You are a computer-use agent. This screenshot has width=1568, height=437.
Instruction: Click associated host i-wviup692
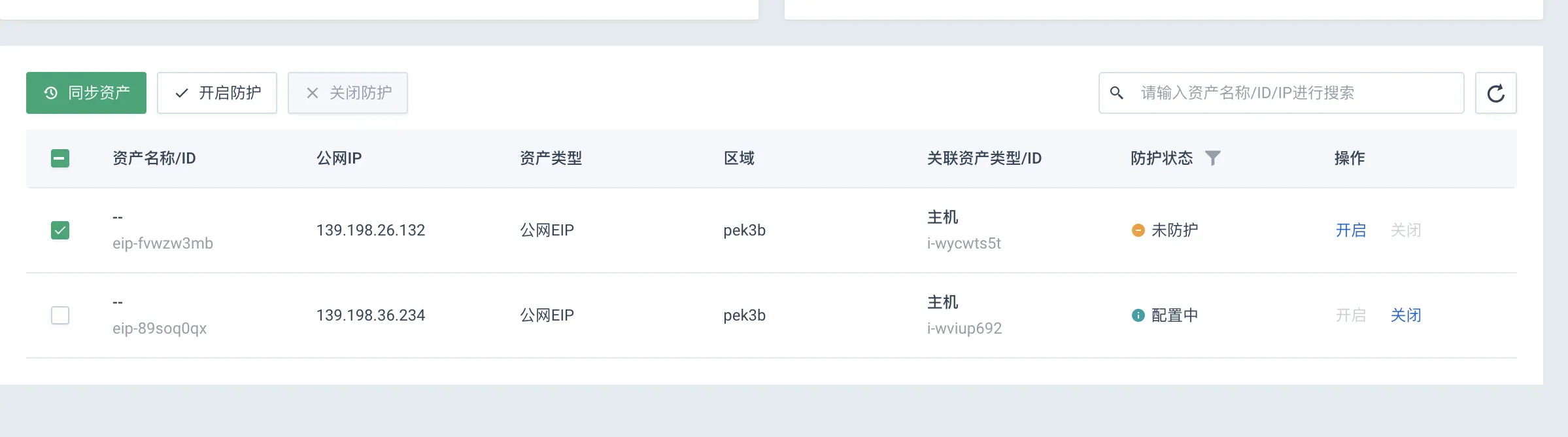(x=964, y=328)
